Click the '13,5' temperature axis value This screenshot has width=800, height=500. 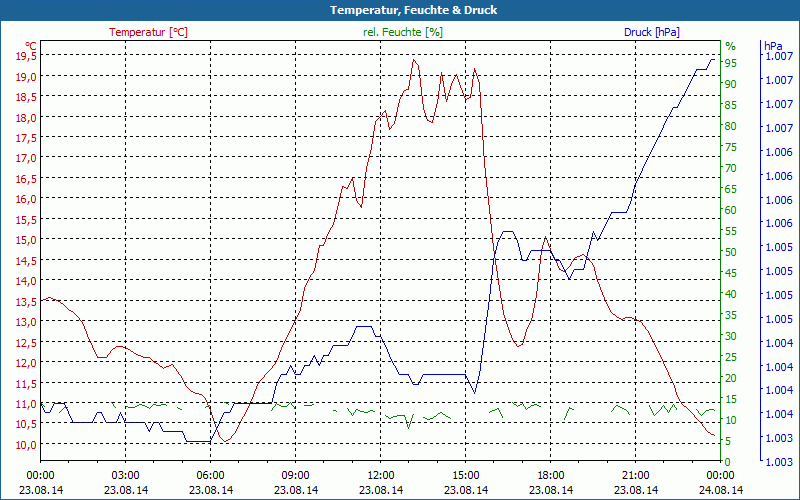26,301
